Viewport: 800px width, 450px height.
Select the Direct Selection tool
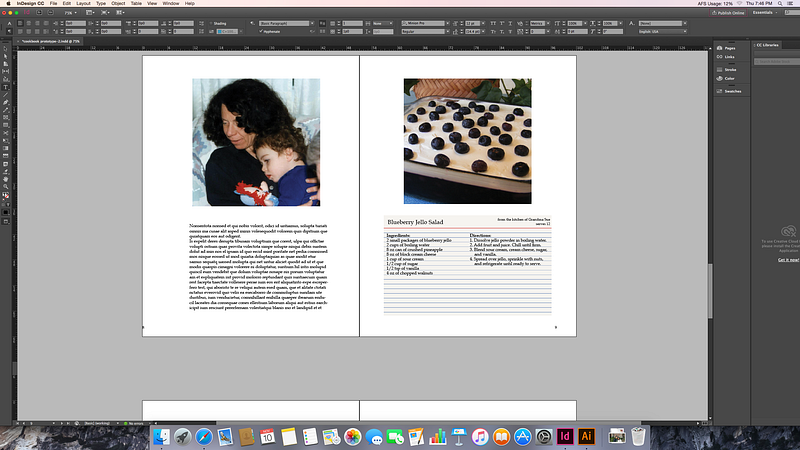click(x=6, y=57)
